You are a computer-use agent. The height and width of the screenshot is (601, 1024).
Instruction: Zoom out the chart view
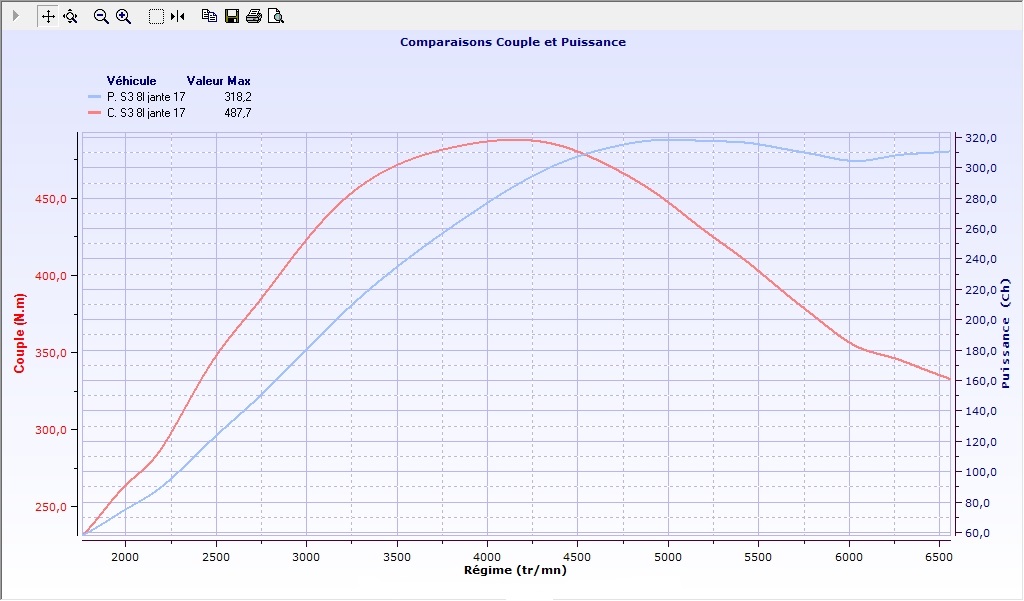101,16
